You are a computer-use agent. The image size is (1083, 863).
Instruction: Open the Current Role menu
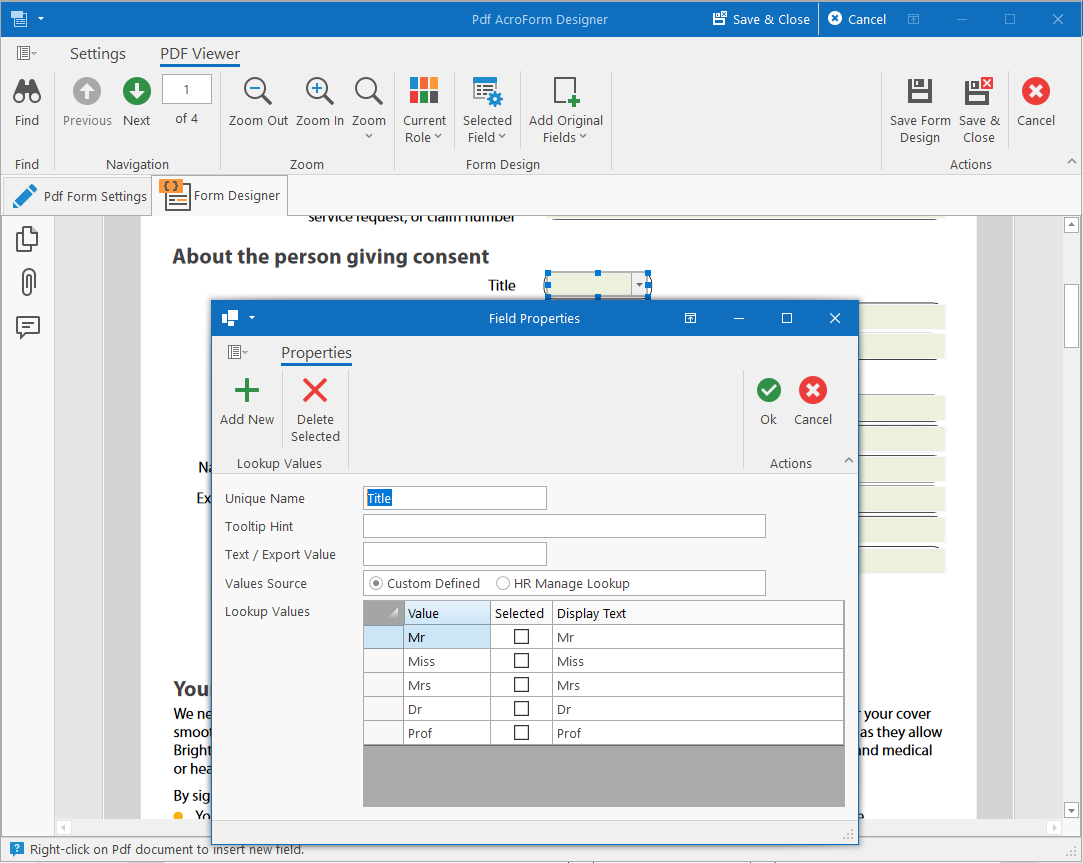click(x=424, y=111)
